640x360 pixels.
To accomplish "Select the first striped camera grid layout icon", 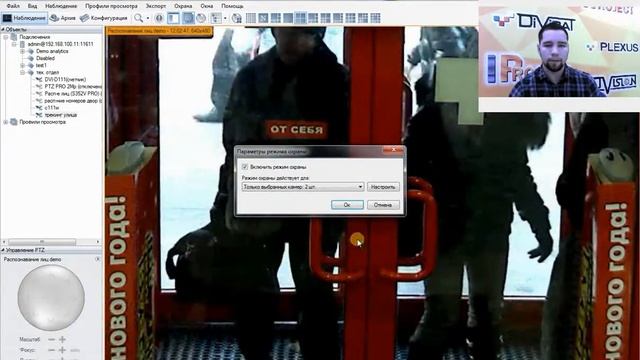I will point(251,18).
